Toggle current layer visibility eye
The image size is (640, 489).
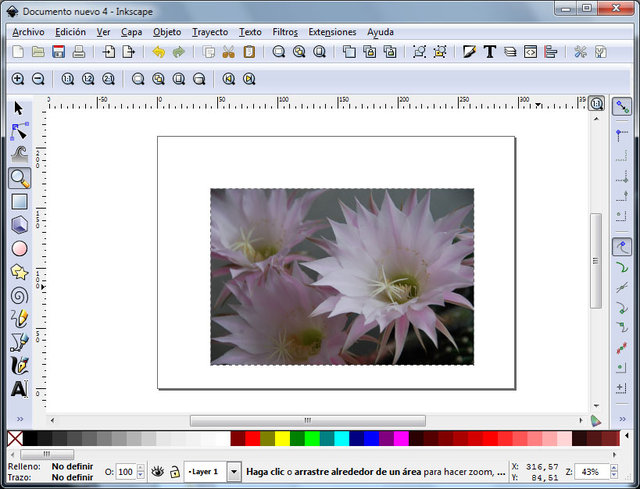point(157,471)
